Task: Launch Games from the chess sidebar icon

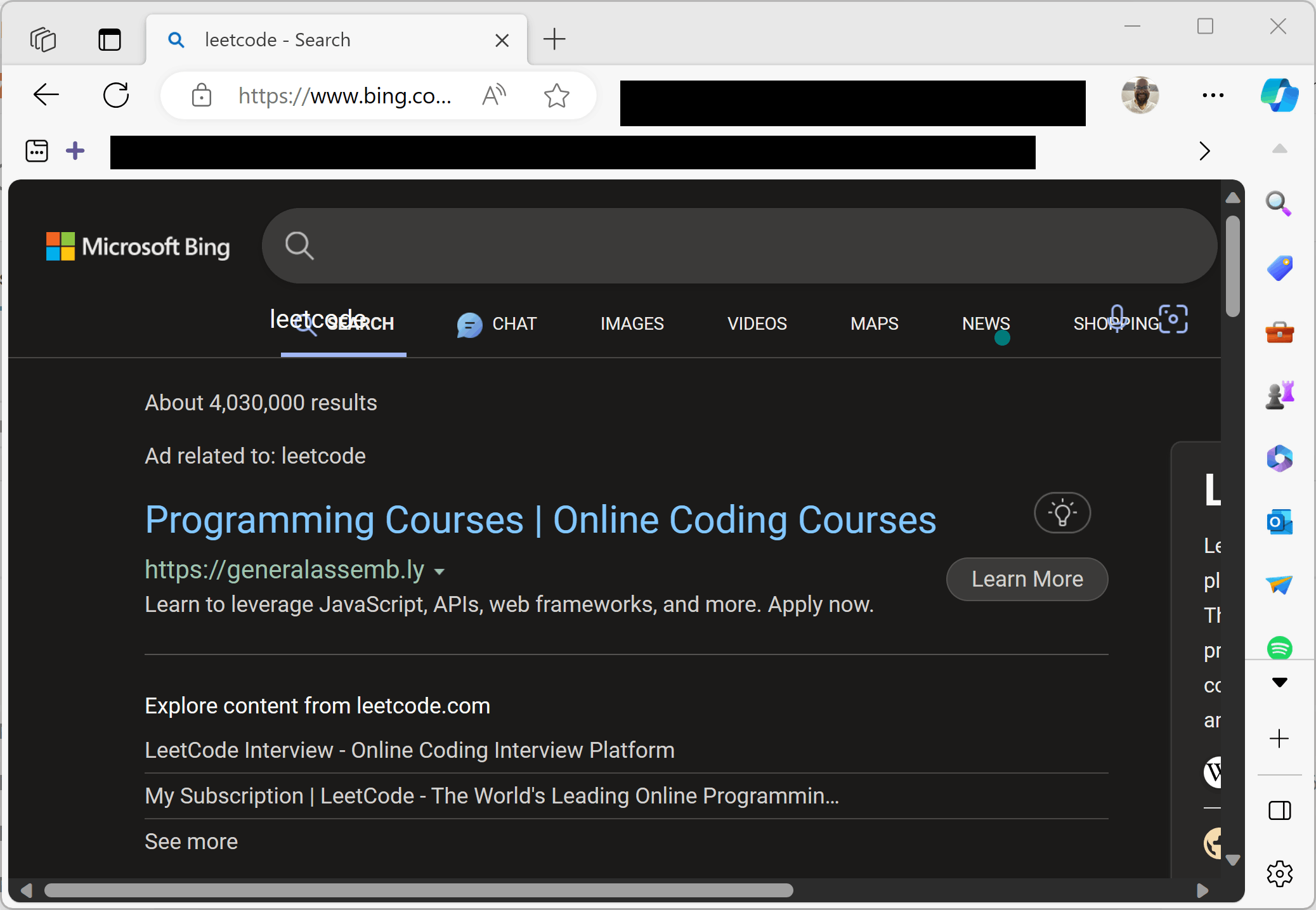Action: (x=1279, y=394)
